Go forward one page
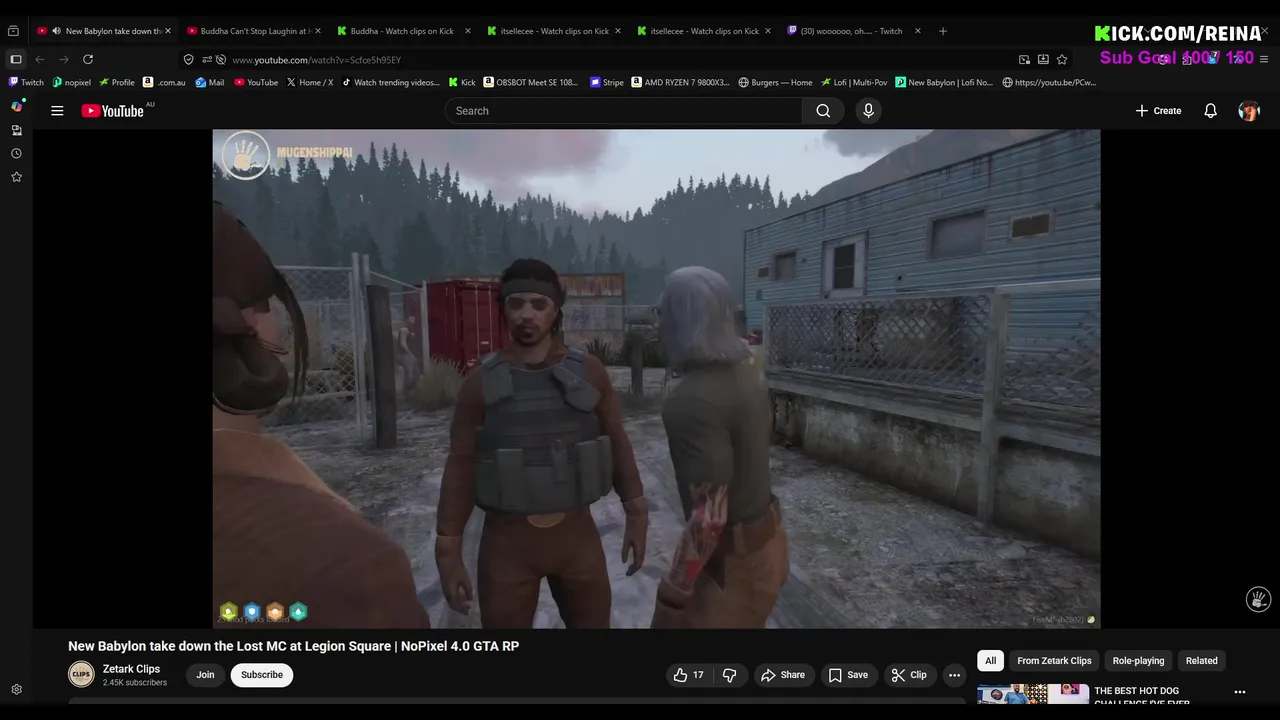This screenshot has height=720, width=1280. (64, 60)
